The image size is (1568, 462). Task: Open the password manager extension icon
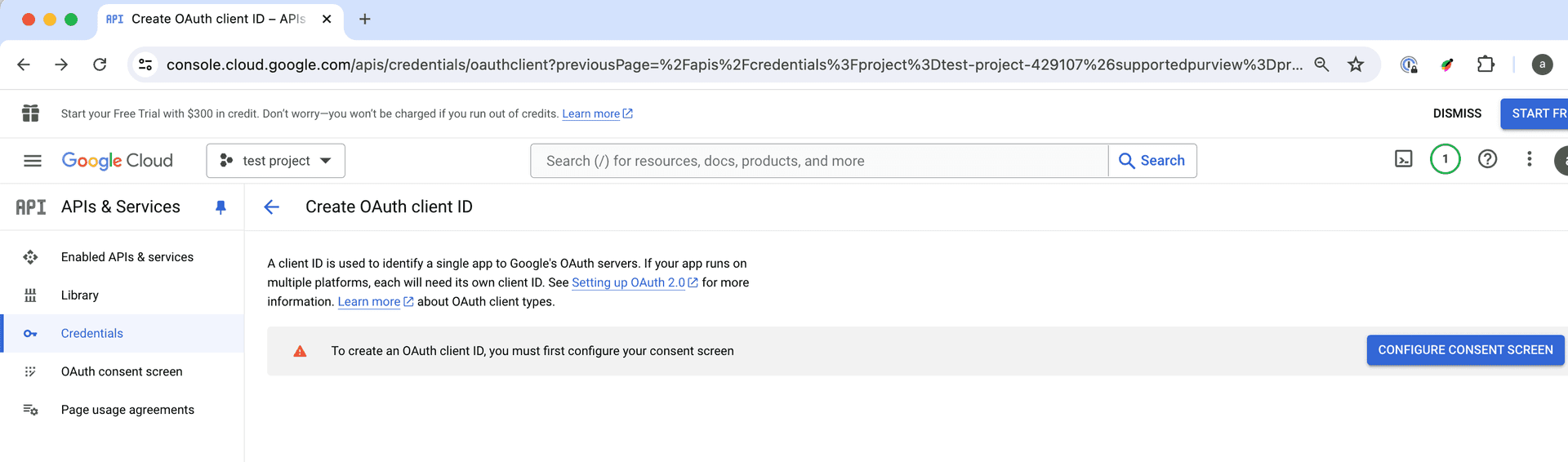tap(1409, 64)
